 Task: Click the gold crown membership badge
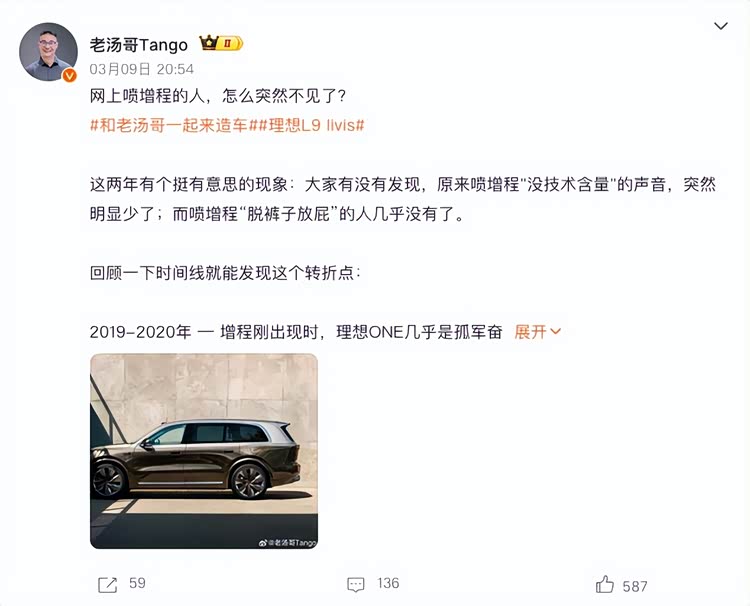pos(221,44)
